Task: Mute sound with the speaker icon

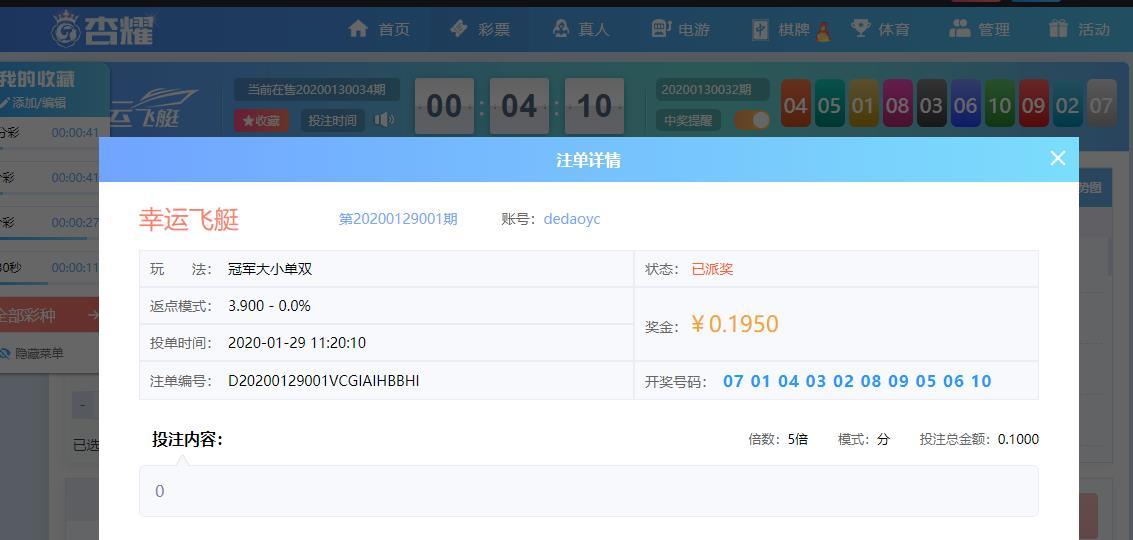Action: (x=384, y=120)
